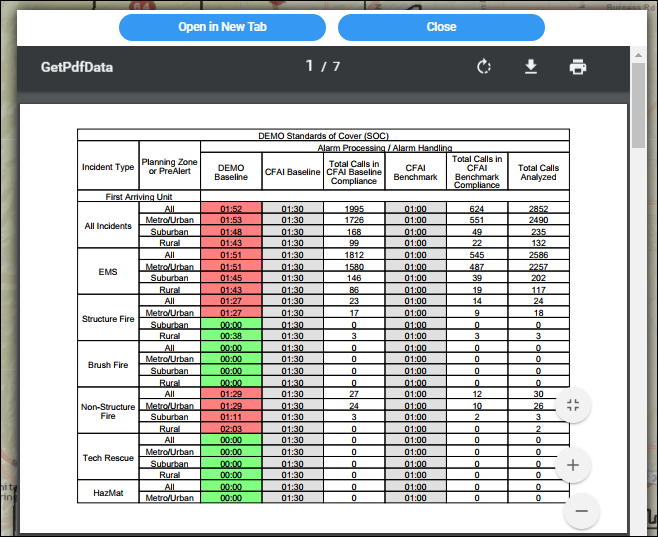658x537 pixels.
Task: Click the 545 EMS benchmark value
Action: click(477, 255)
